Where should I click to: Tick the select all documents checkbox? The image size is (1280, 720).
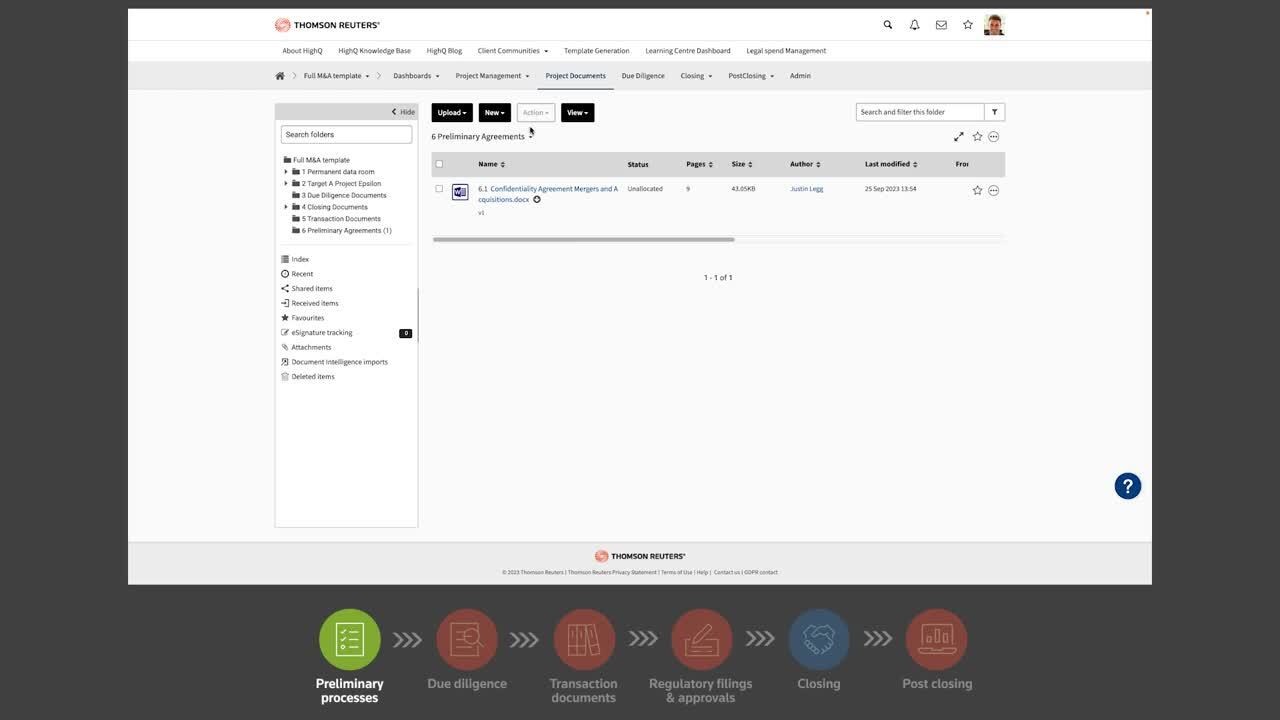tap(439, 164)
